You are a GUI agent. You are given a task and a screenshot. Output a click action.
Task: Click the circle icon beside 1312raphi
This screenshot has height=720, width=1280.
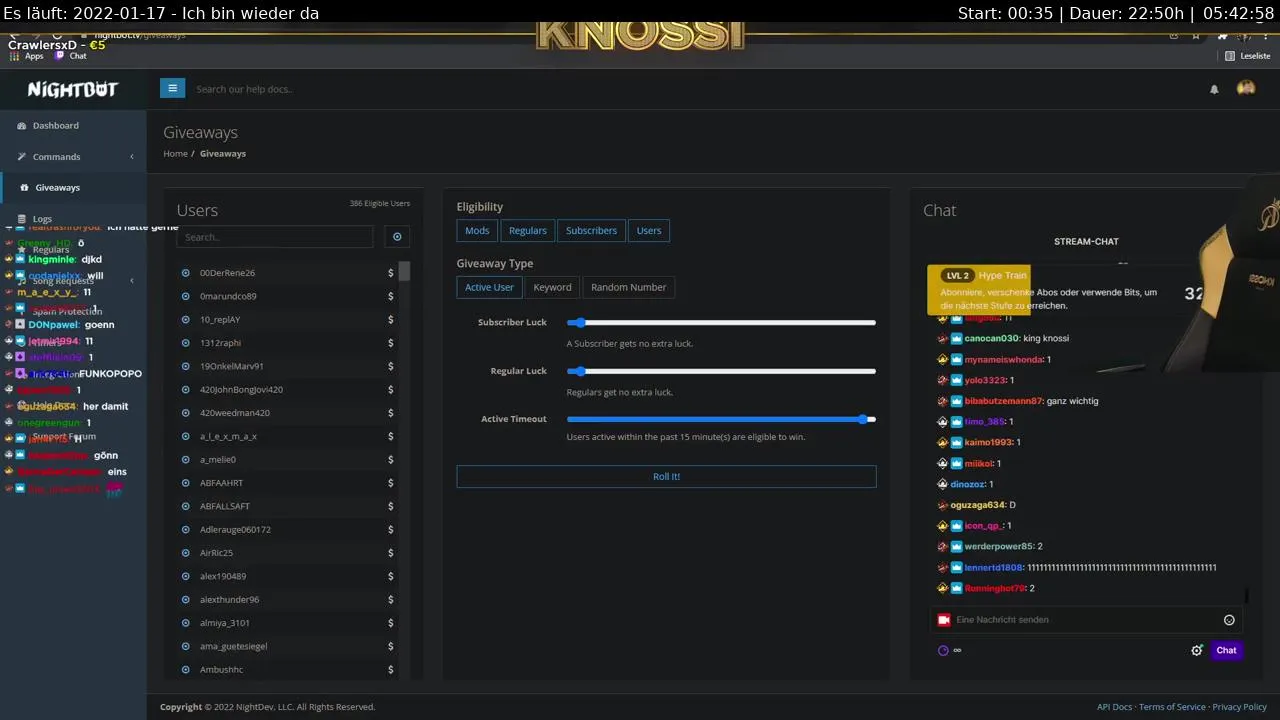[185, 343]
